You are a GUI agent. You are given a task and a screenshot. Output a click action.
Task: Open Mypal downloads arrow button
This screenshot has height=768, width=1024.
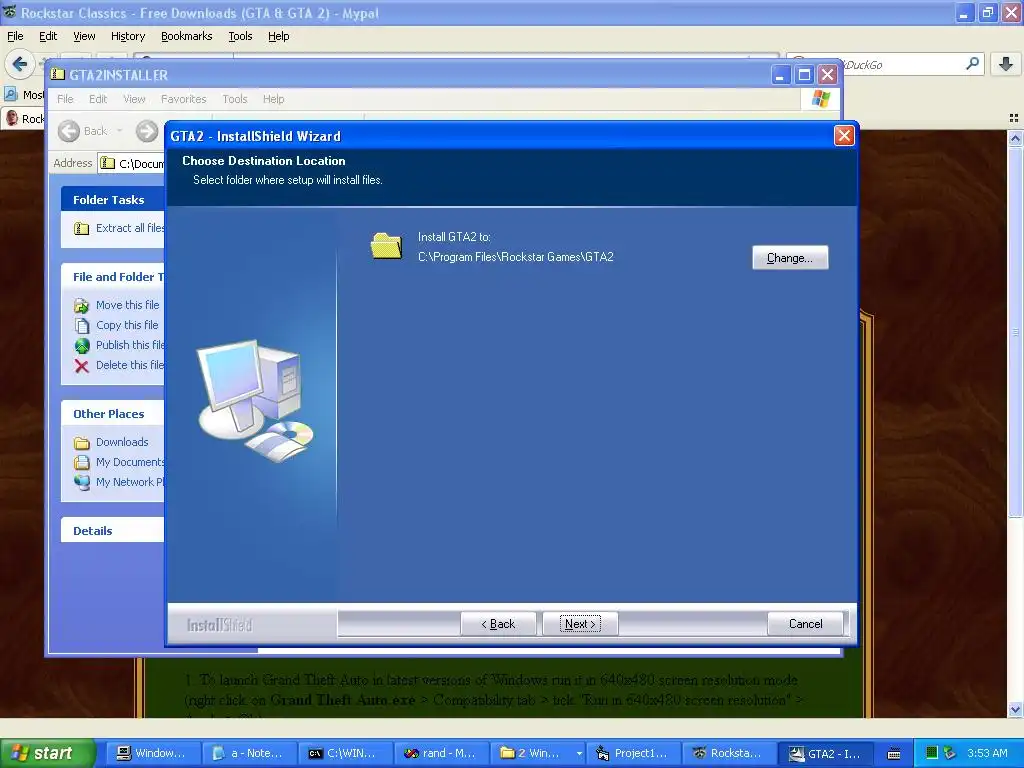[1006, 63]
